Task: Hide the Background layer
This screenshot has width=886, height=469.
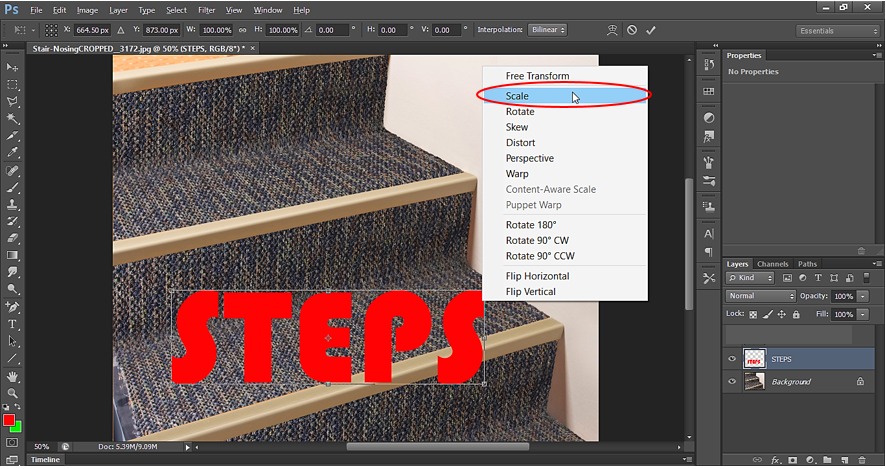Action: coord(732,381)
